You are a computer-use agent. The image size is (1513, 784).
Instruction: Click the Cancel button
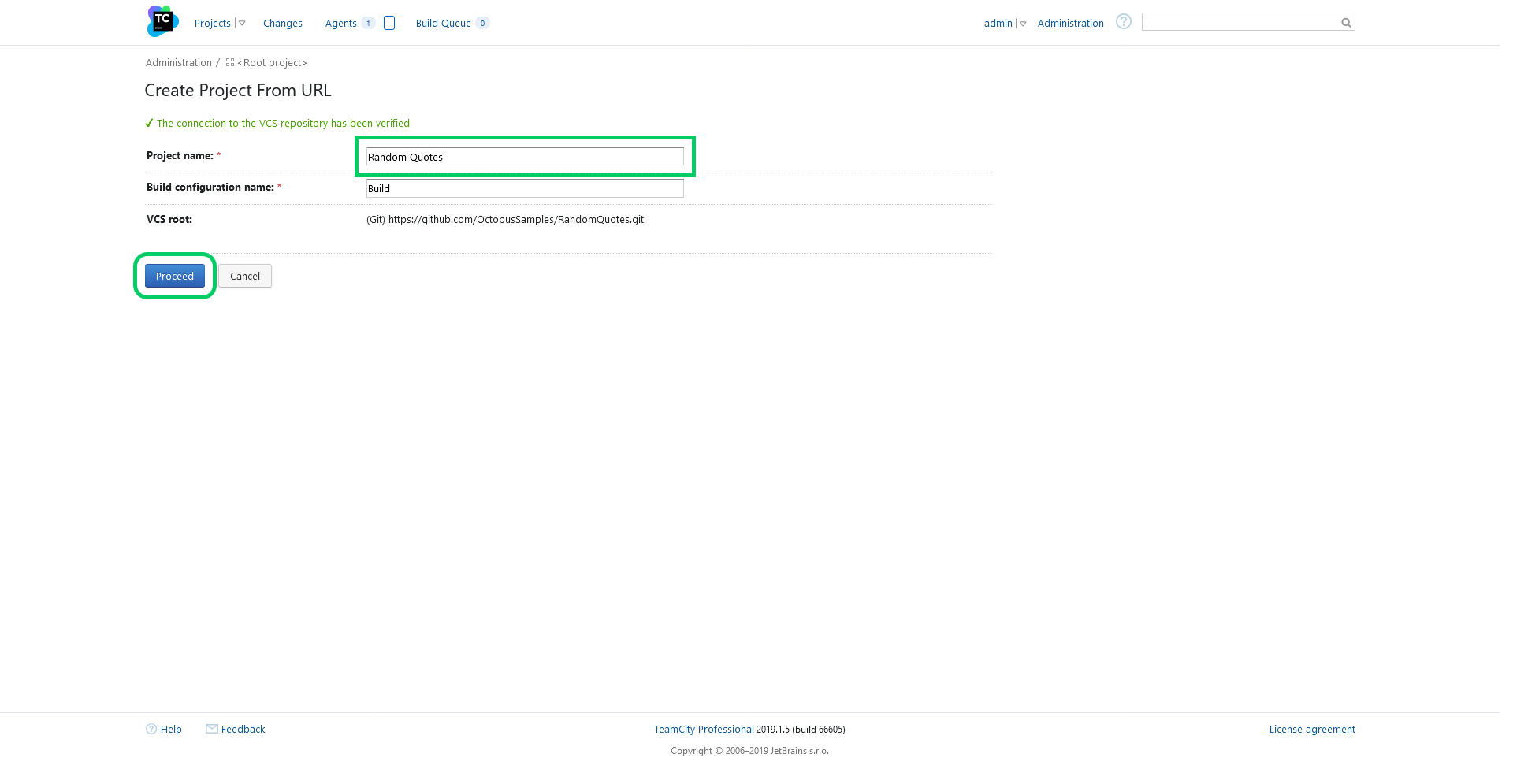pyautogui.click(x=245, y=276)
